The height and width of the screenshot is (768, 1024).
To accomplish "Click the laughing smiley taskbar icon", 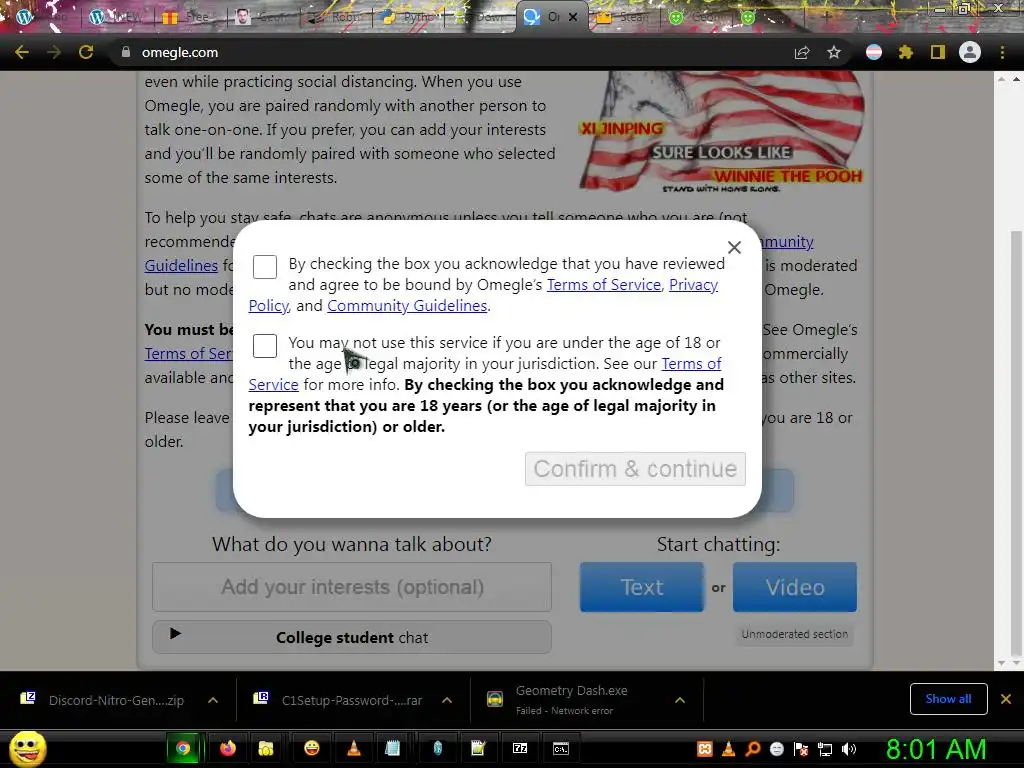I will click(312, 748).
